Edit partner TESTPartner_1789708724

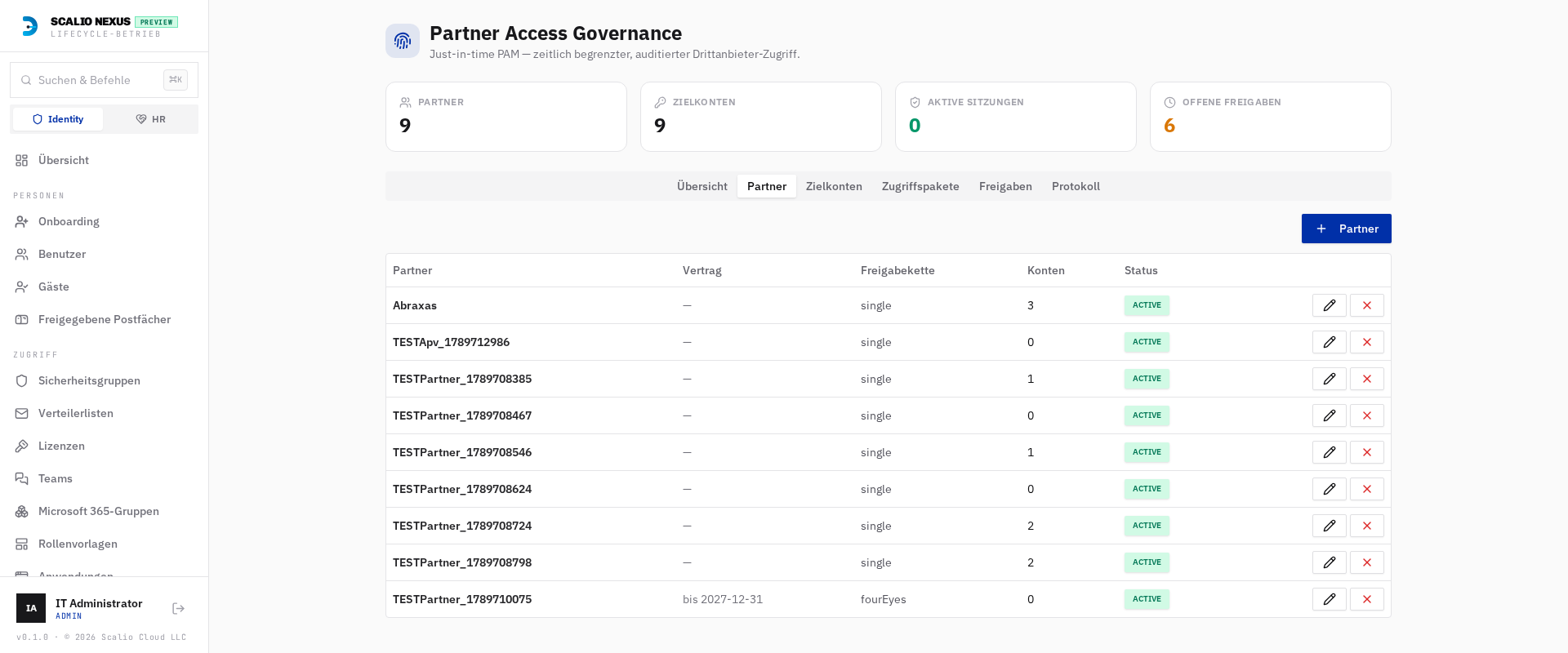pos(1329,526)
